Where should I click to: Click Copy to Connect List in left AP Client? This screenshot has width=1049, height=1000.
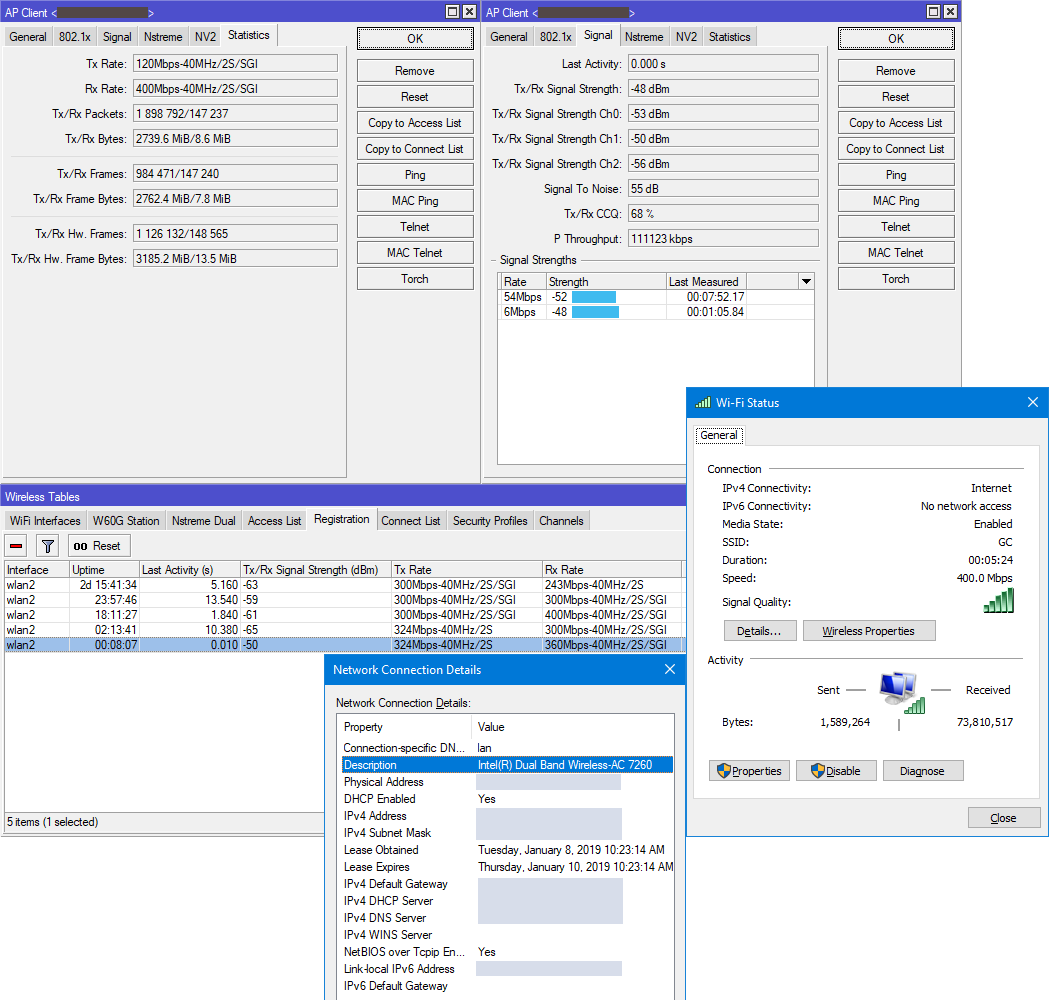415,149
